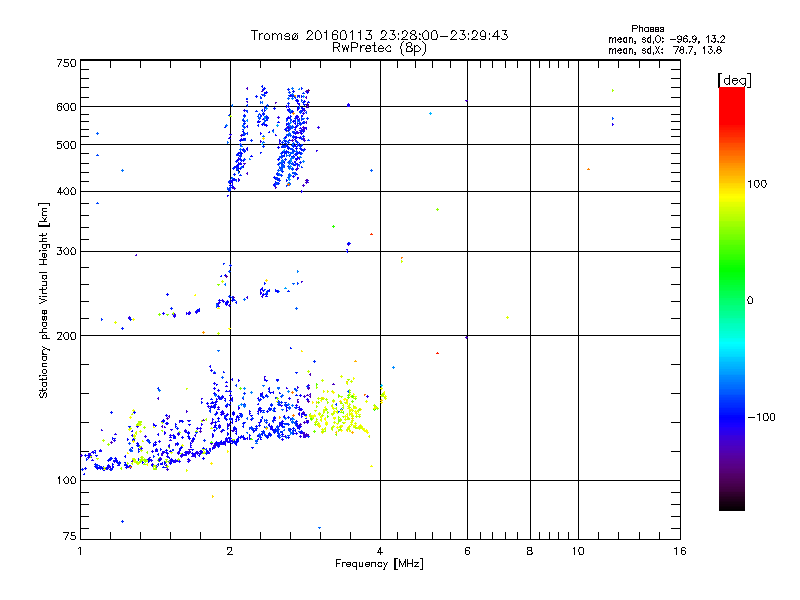Click the x-axis tick label '8'

point(530,551)
